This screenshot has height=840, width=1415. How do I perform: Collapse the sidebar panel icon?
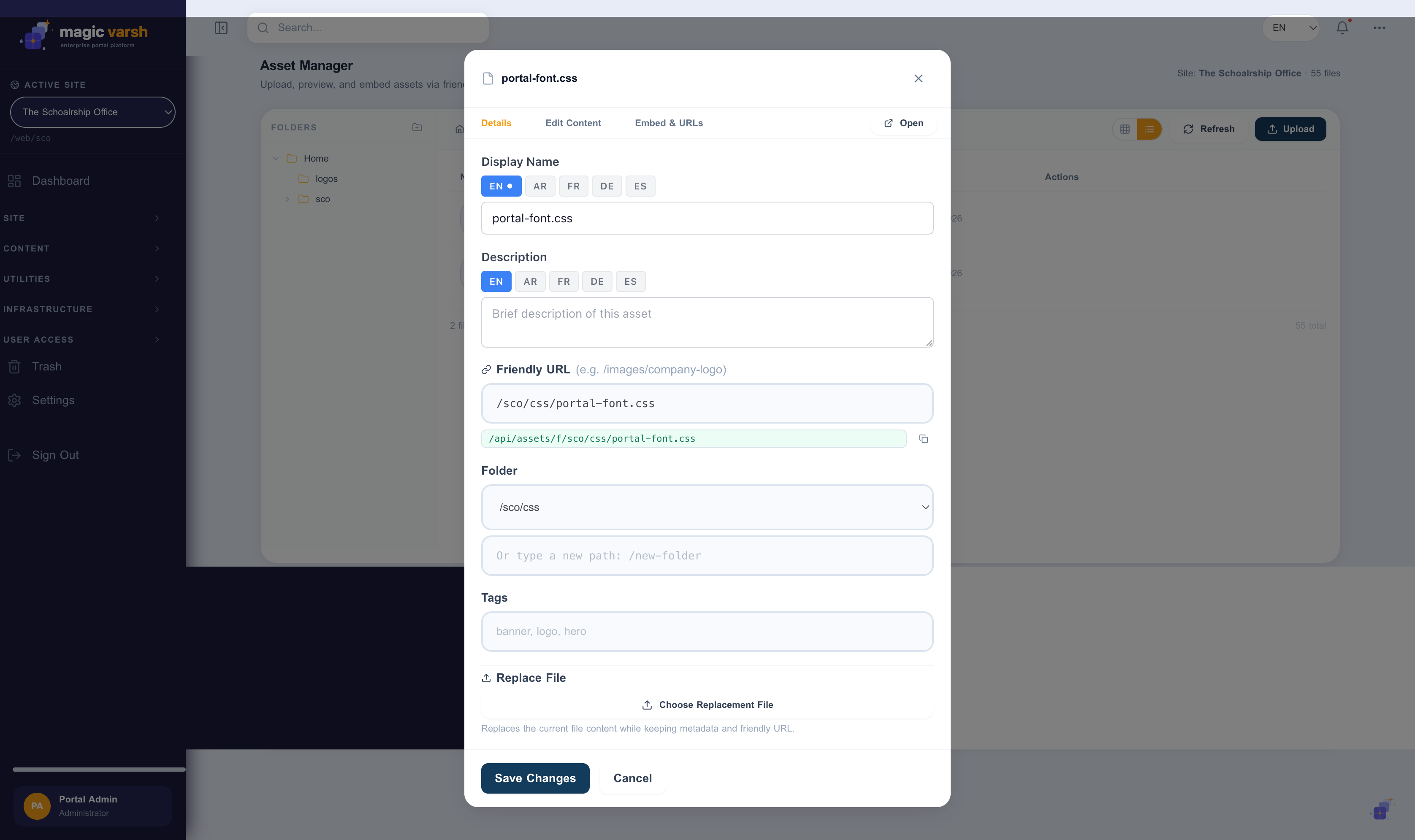(x=221, y=28)
